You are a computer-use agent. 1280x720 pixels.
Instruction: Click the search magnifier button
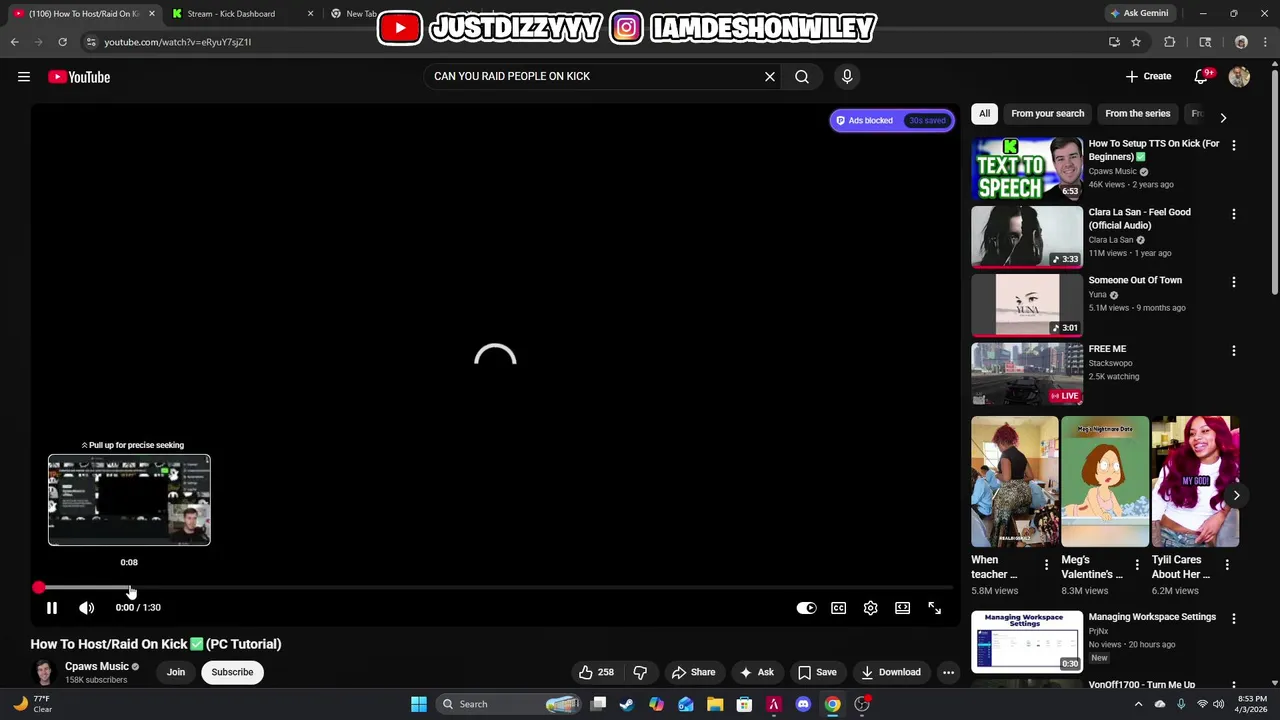[802, 76]
